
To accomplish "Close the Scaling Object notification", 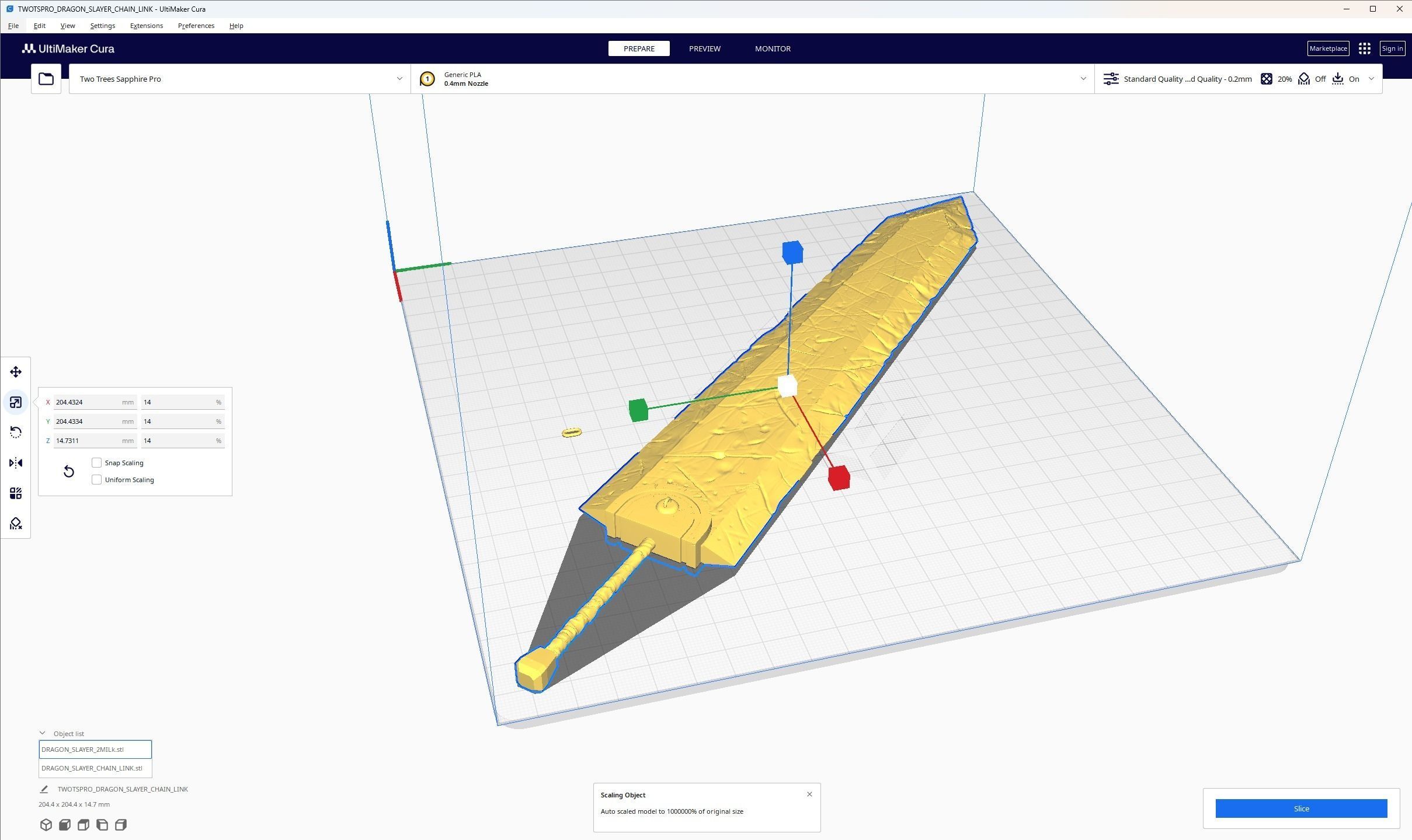I will (x=809, y=794).
